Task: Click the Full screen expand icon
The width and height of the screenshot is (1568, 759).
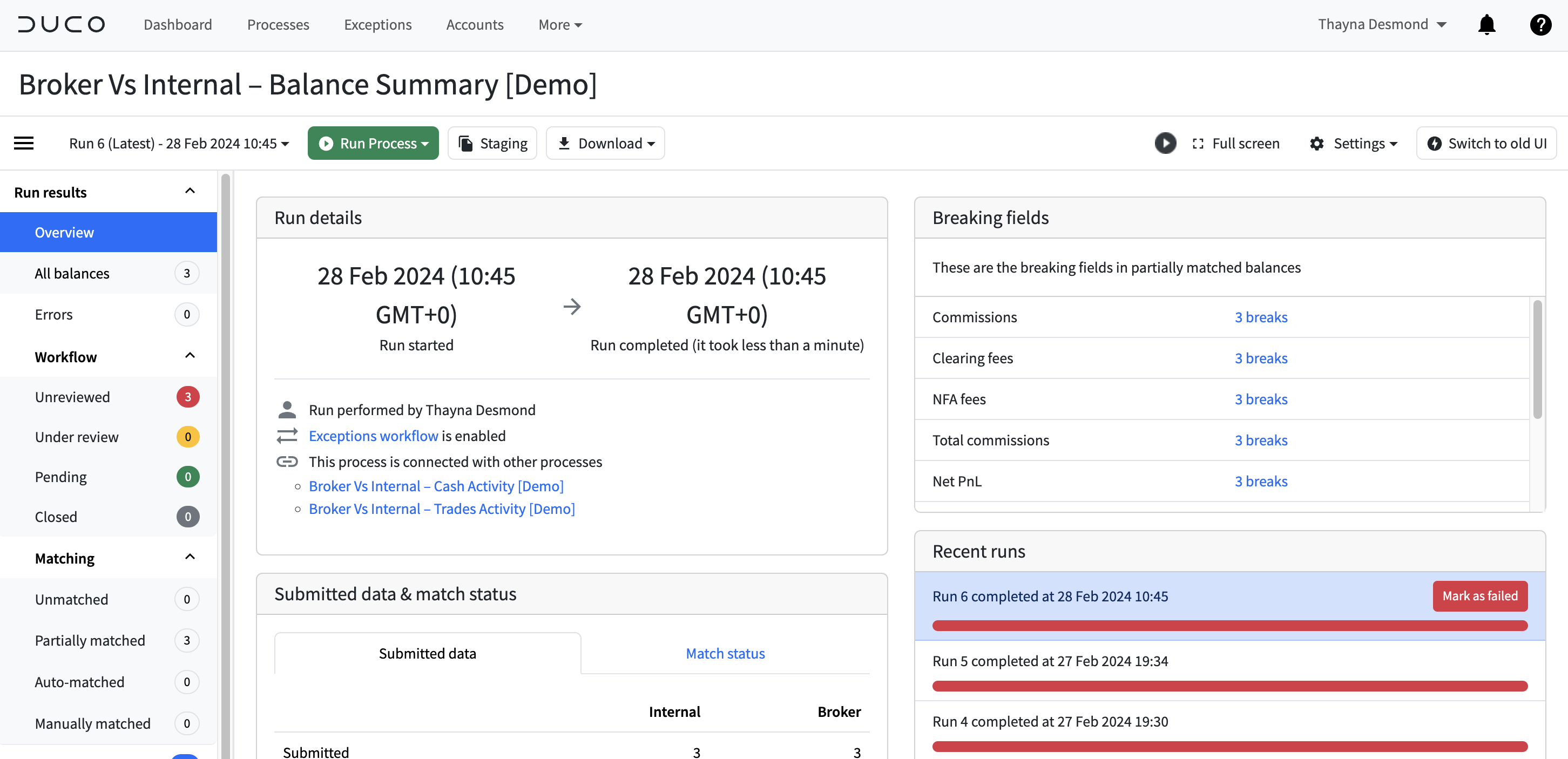Action: [1198, 143]
